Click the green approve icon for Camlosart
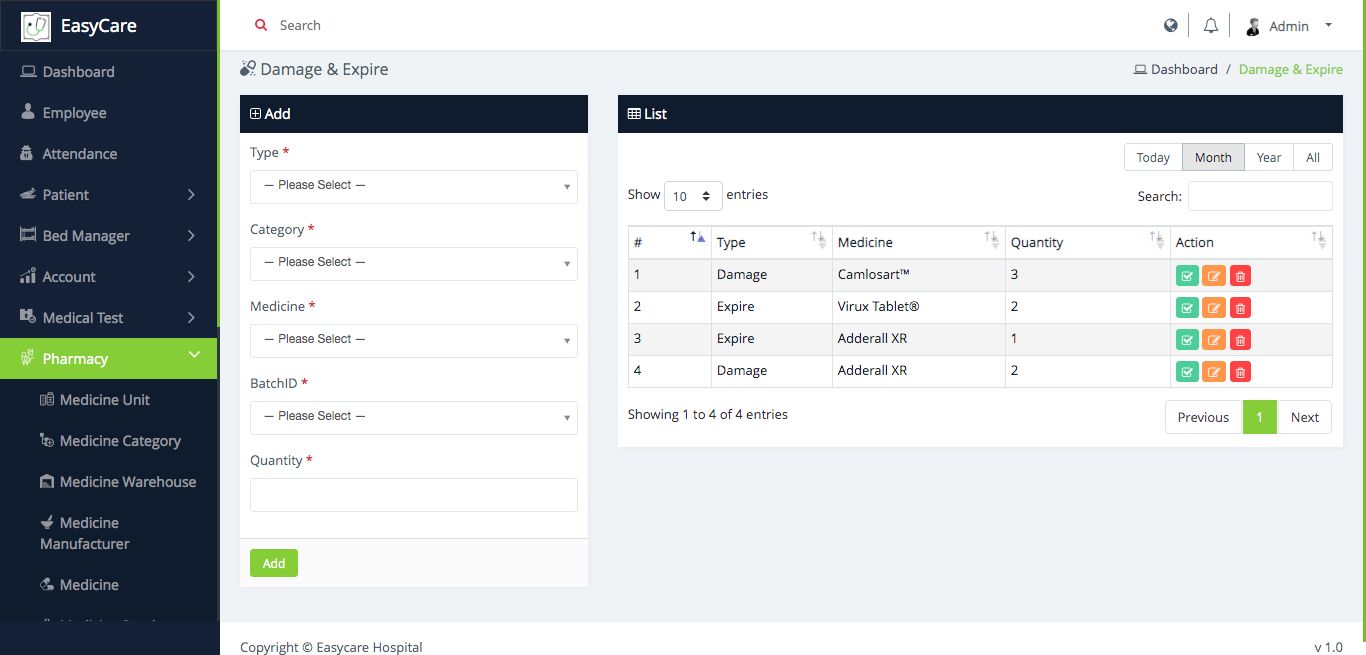The width and height of the screenshot is (1366, 655). point(1187,276)
